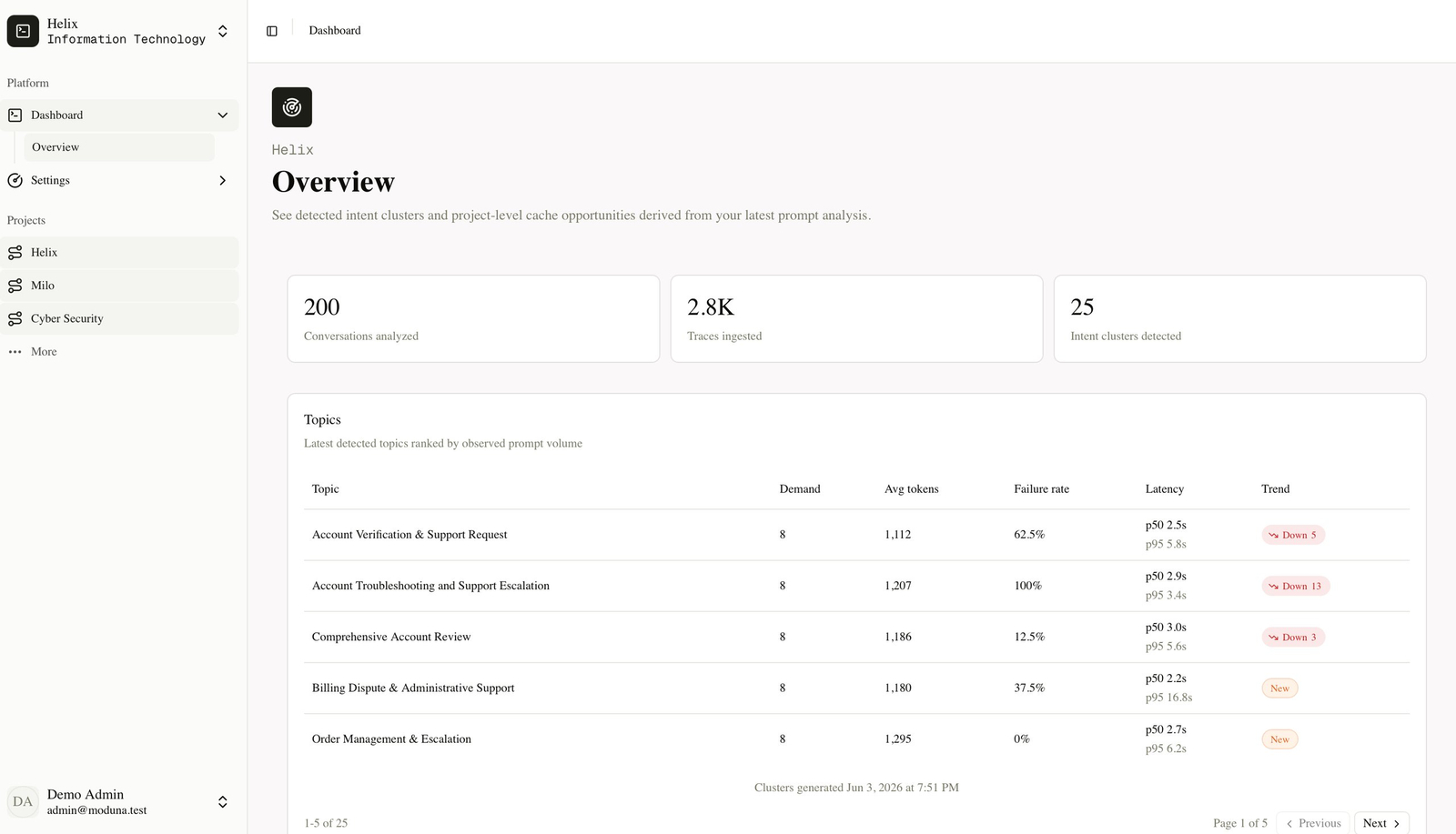Click the Topic column header
Image resolution: width=1456 pixels, height=834 pixels.
coord(325,489)
